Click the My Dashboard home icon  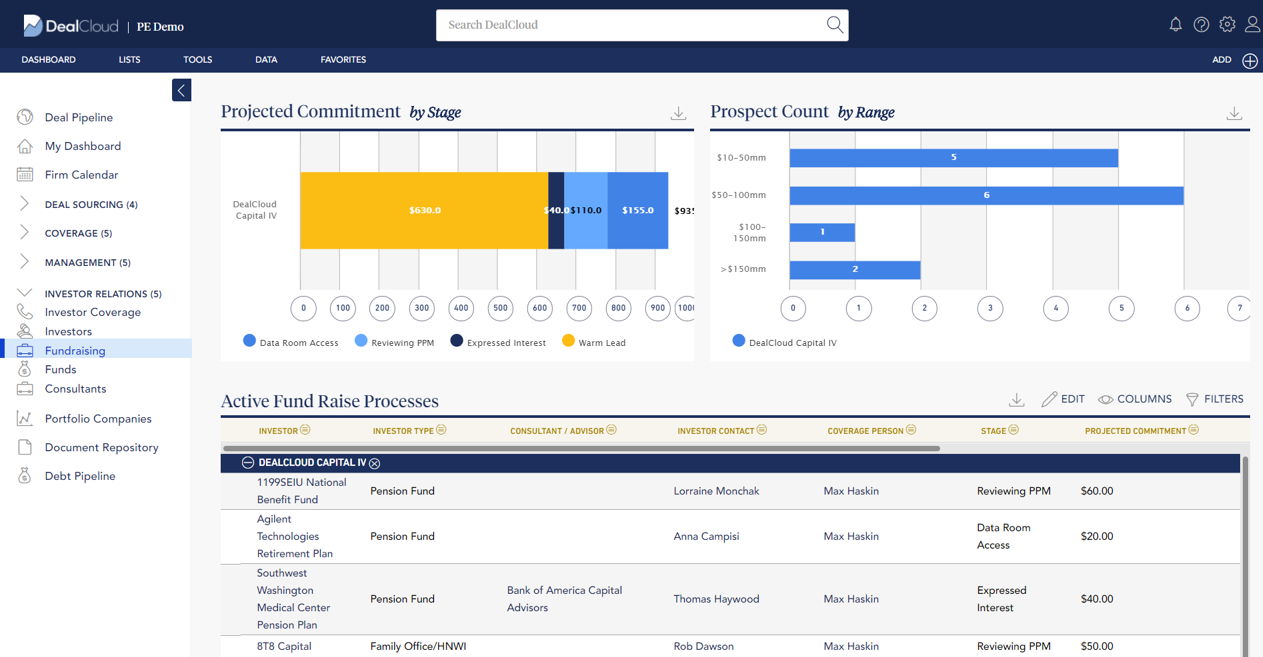[x=25, y=146]
